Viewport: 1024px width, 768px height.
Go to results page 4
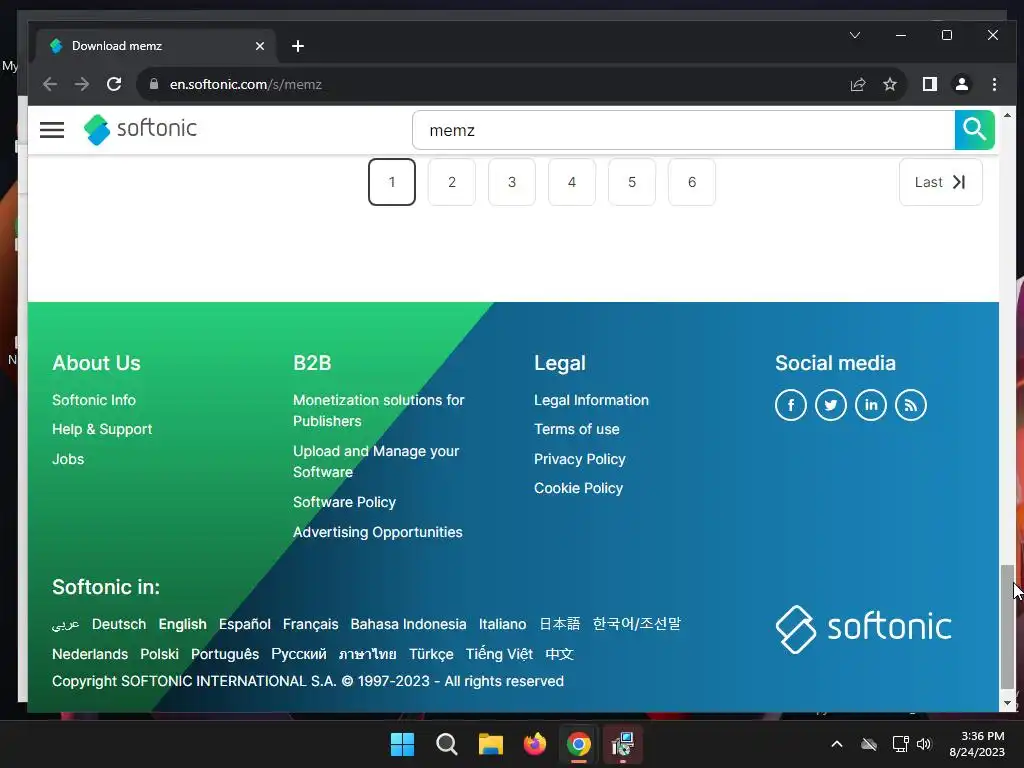[572, 182]
